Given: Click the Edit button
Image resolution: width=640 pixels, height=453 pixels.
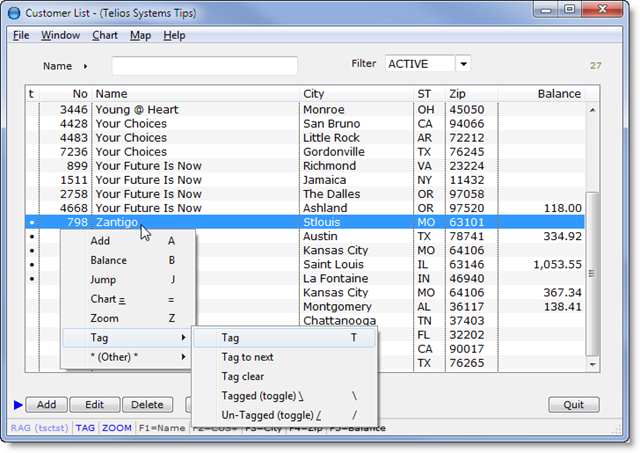Looking at the screenshot, I should point(94,405).
